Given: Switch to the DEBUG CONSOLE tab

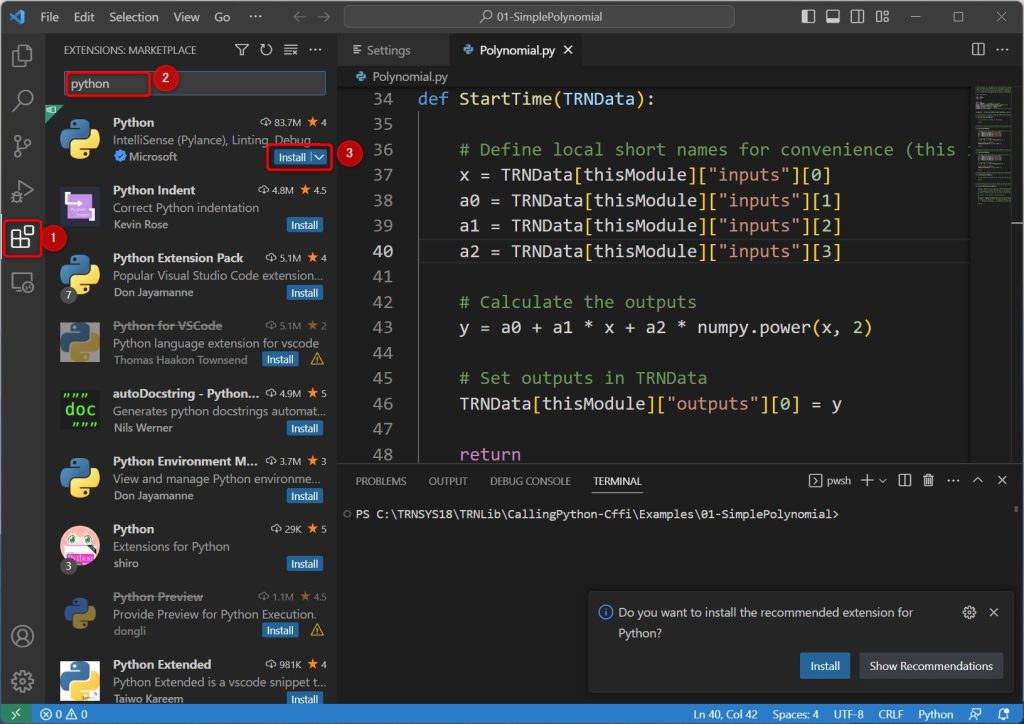Looking at the screenshot, I should tap(530, 481).
